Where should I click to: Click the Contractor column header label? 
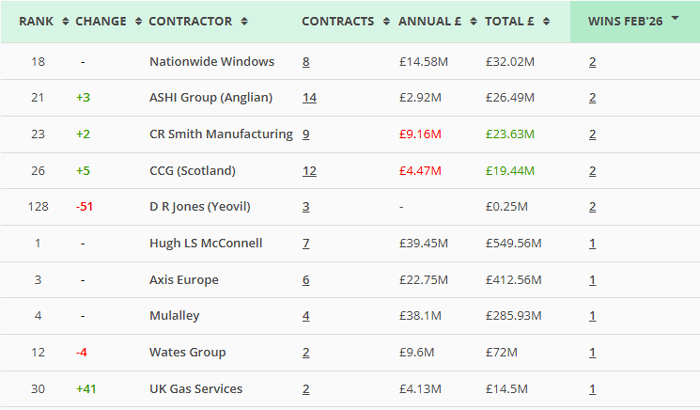[190, 21]
